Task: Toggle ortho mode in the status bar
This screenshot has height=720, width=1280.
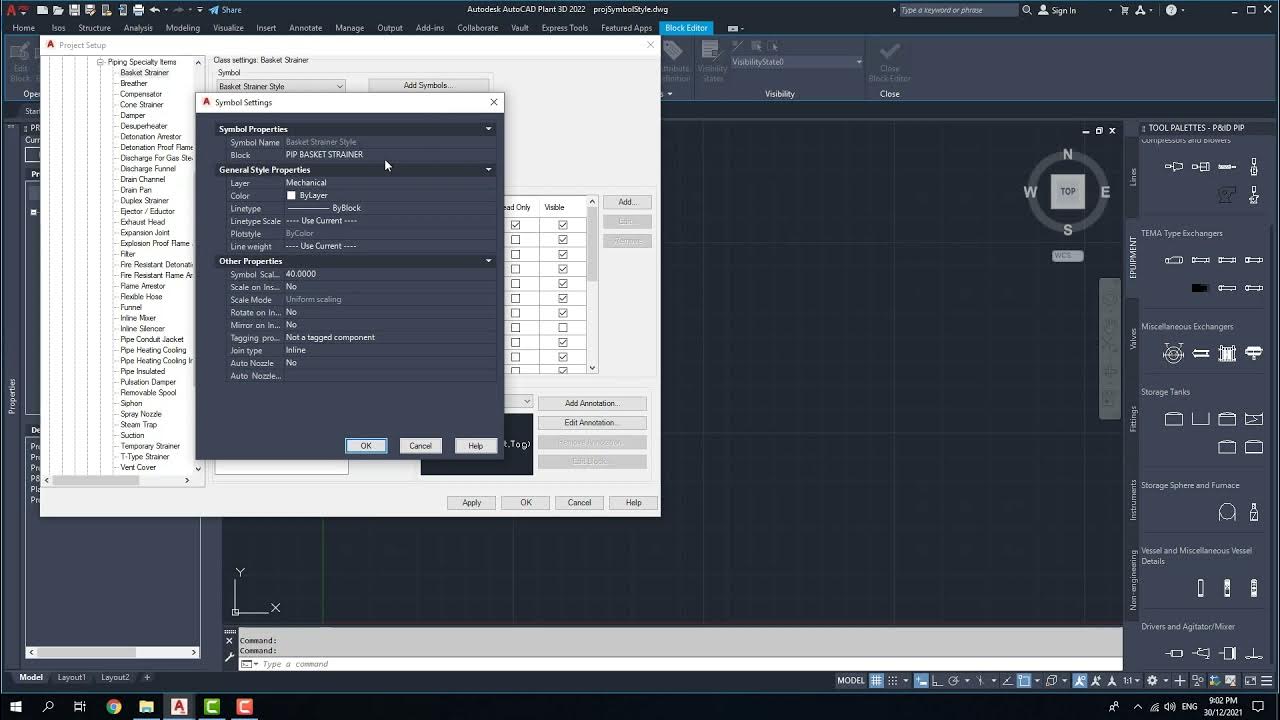Action: pos(937,681)
